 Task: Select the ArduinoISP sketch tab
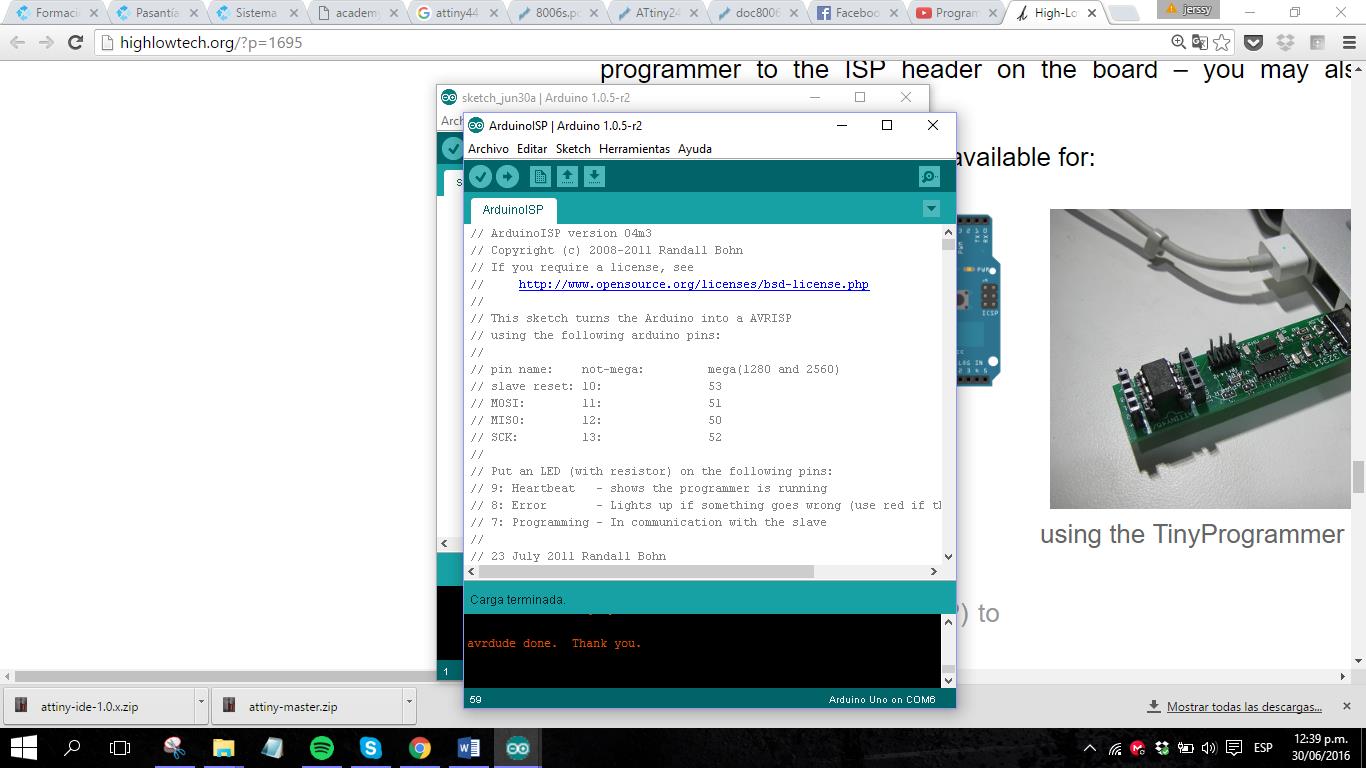(513, 210)
